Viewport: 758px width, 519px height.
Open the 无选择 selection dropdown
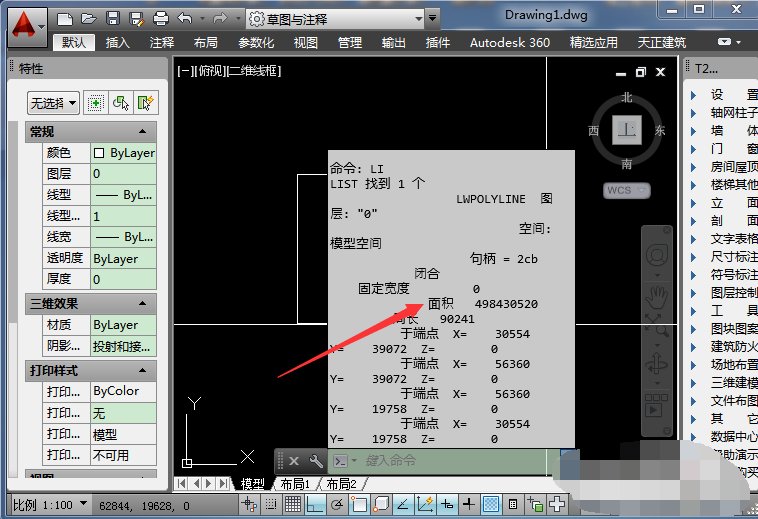(x=53, y=102)
